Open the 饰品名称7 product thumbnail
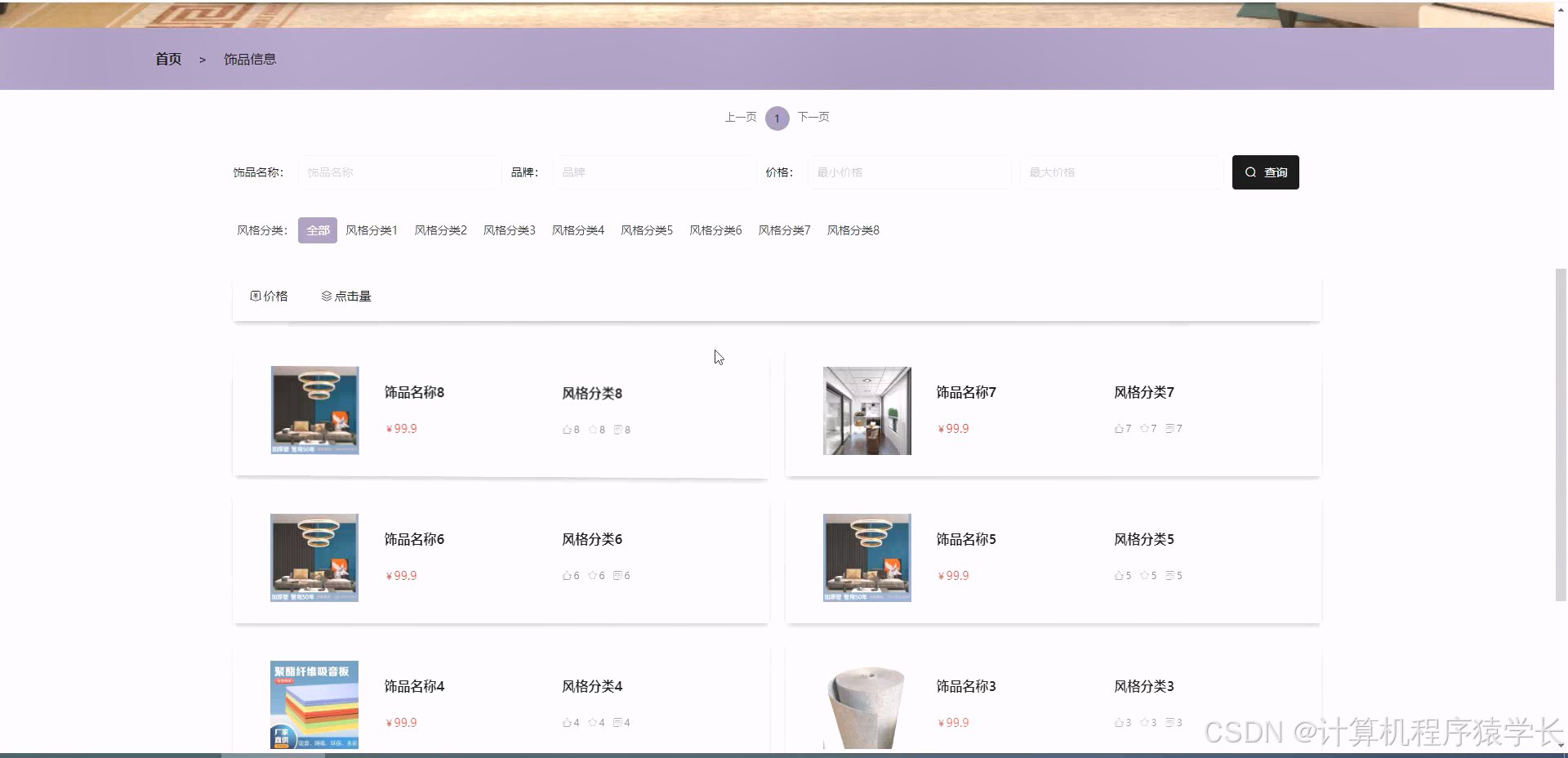Viewport: 1568px width, 758px height. click(x=866, y=411)
